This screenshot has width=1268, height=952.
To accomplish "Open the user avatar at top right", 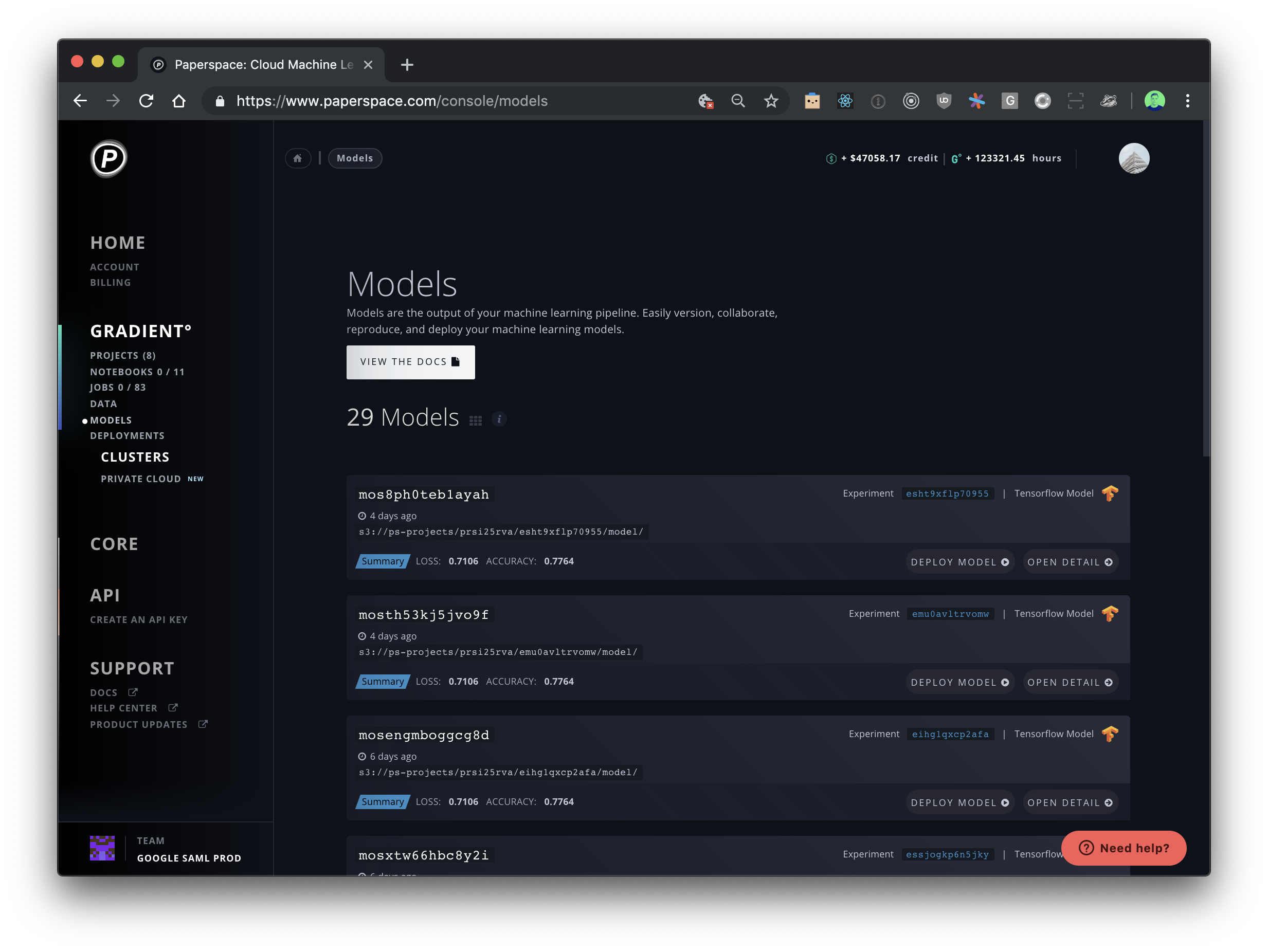I will coord(1133,158).
